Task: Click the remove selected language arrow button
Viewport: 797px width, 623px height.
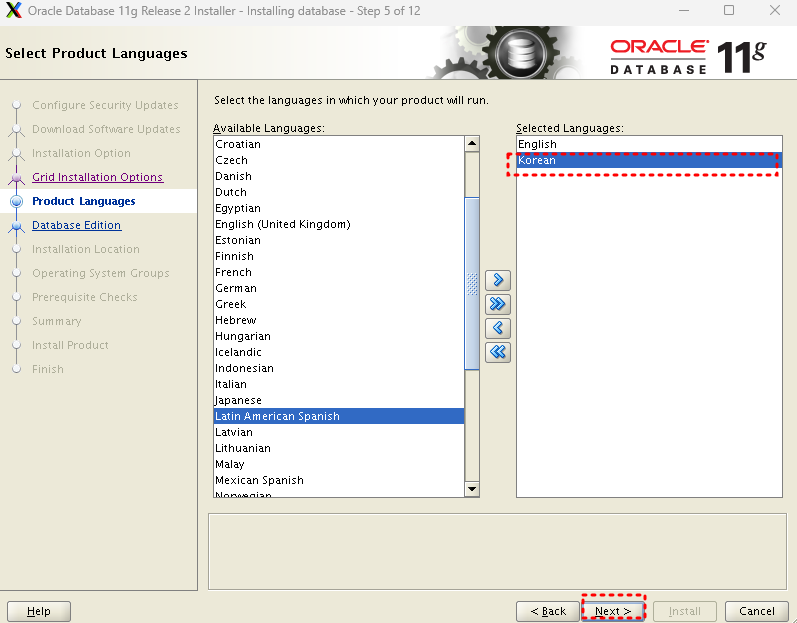Action: pyautogui.click(x=498, y=328)
